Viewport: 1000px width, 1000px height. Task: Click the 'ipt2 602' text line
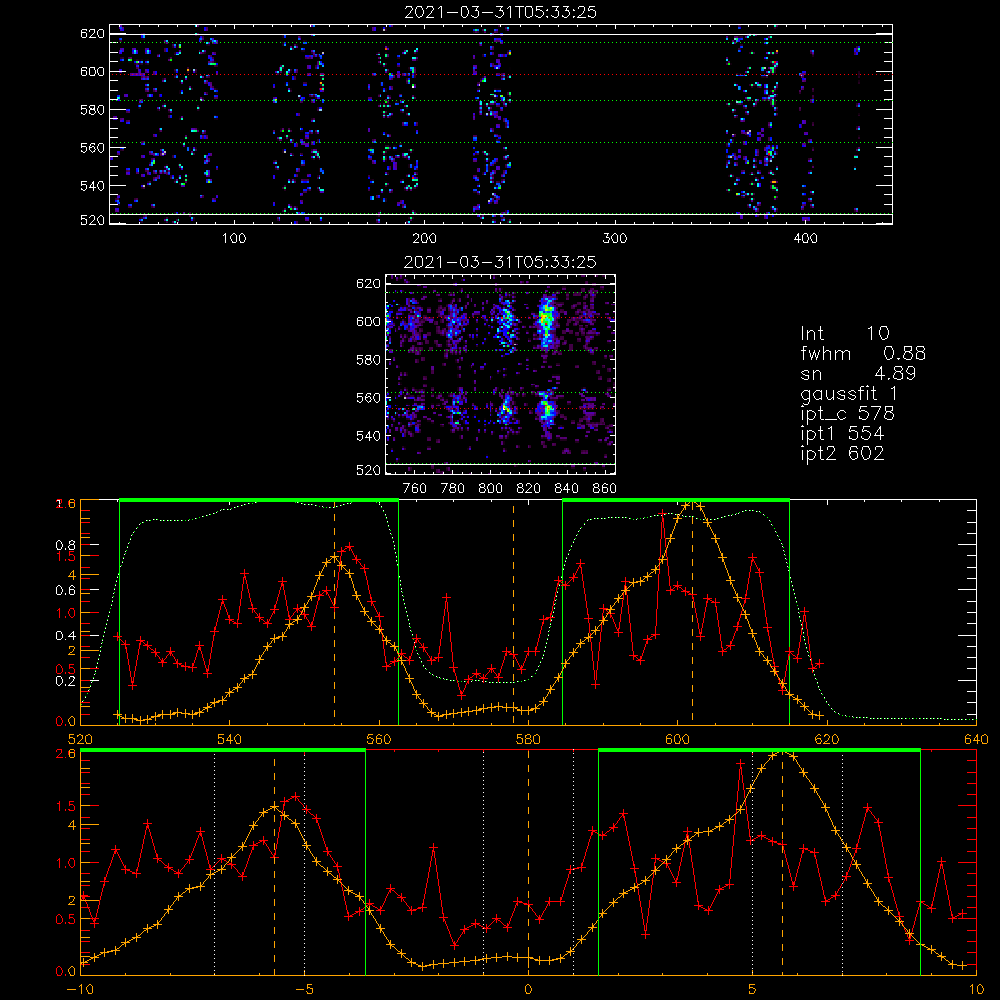coord(842,453)
